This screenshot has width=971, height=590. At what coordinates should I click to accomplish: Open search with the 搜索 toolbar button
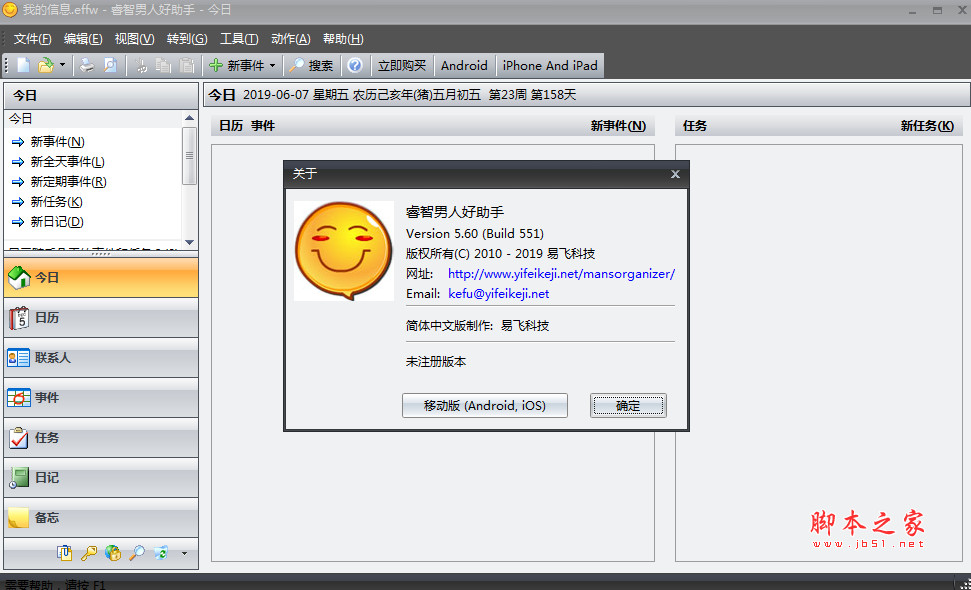311,65
